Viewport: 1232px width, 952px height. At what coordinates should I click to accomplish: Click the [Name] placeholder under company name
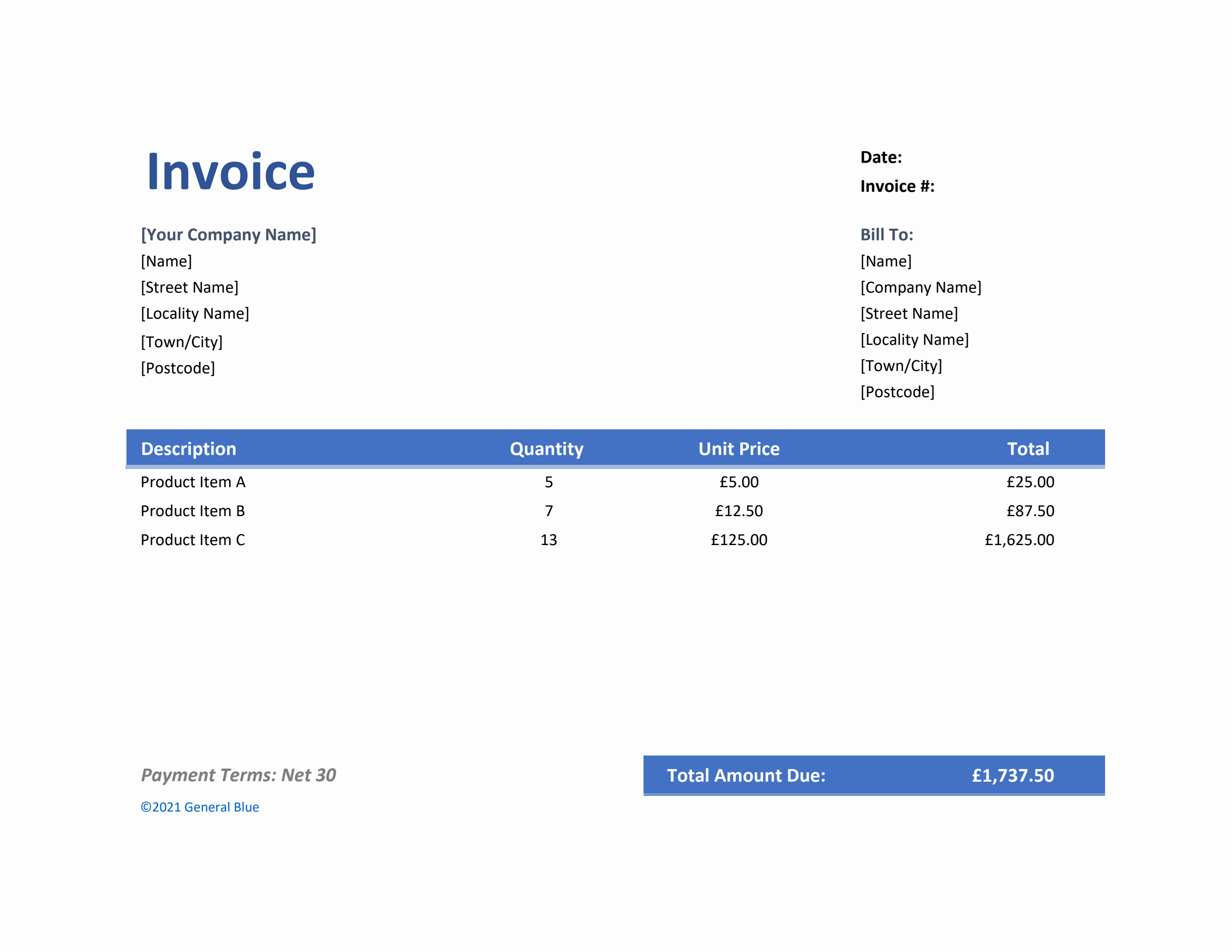[x=167, y=260]
